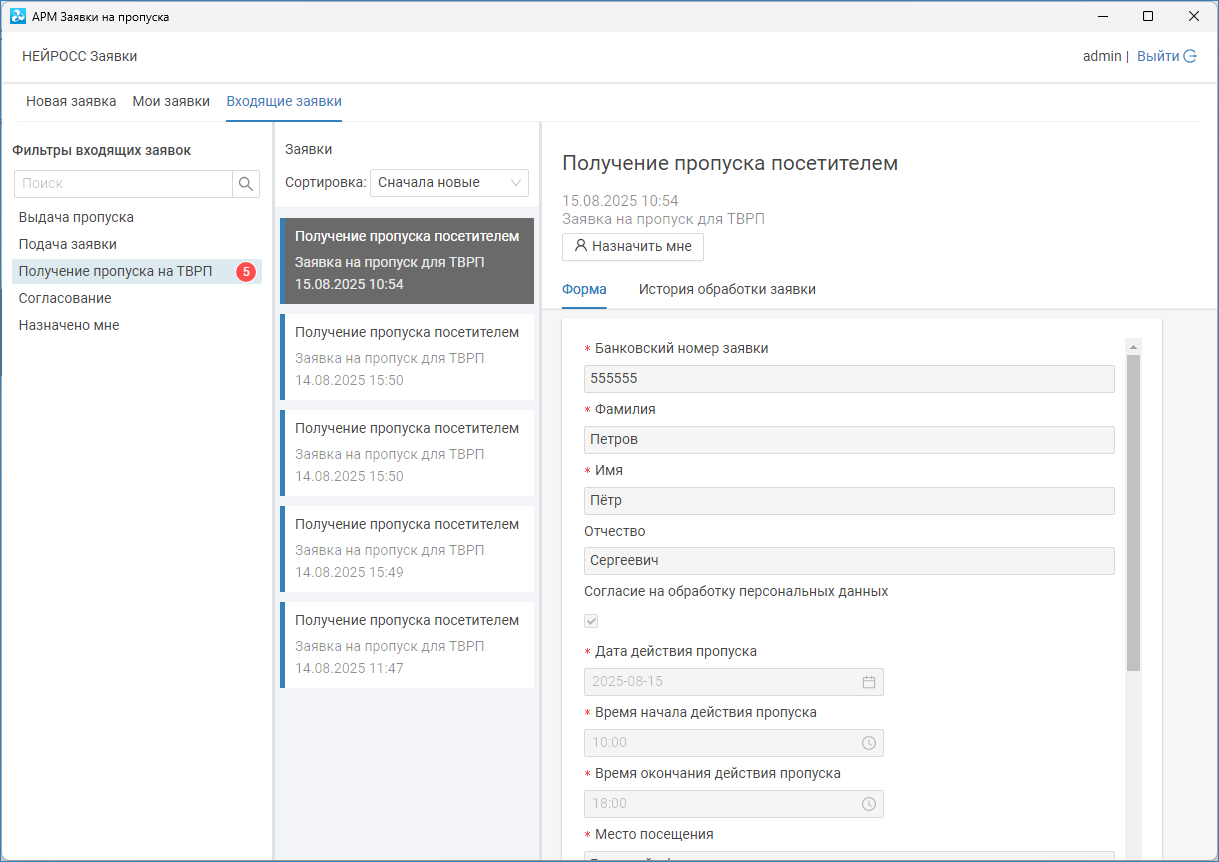Screen dimensions: 1219x862
Task: Click the calendar icon in pass date field
Action: coord(869,682)
